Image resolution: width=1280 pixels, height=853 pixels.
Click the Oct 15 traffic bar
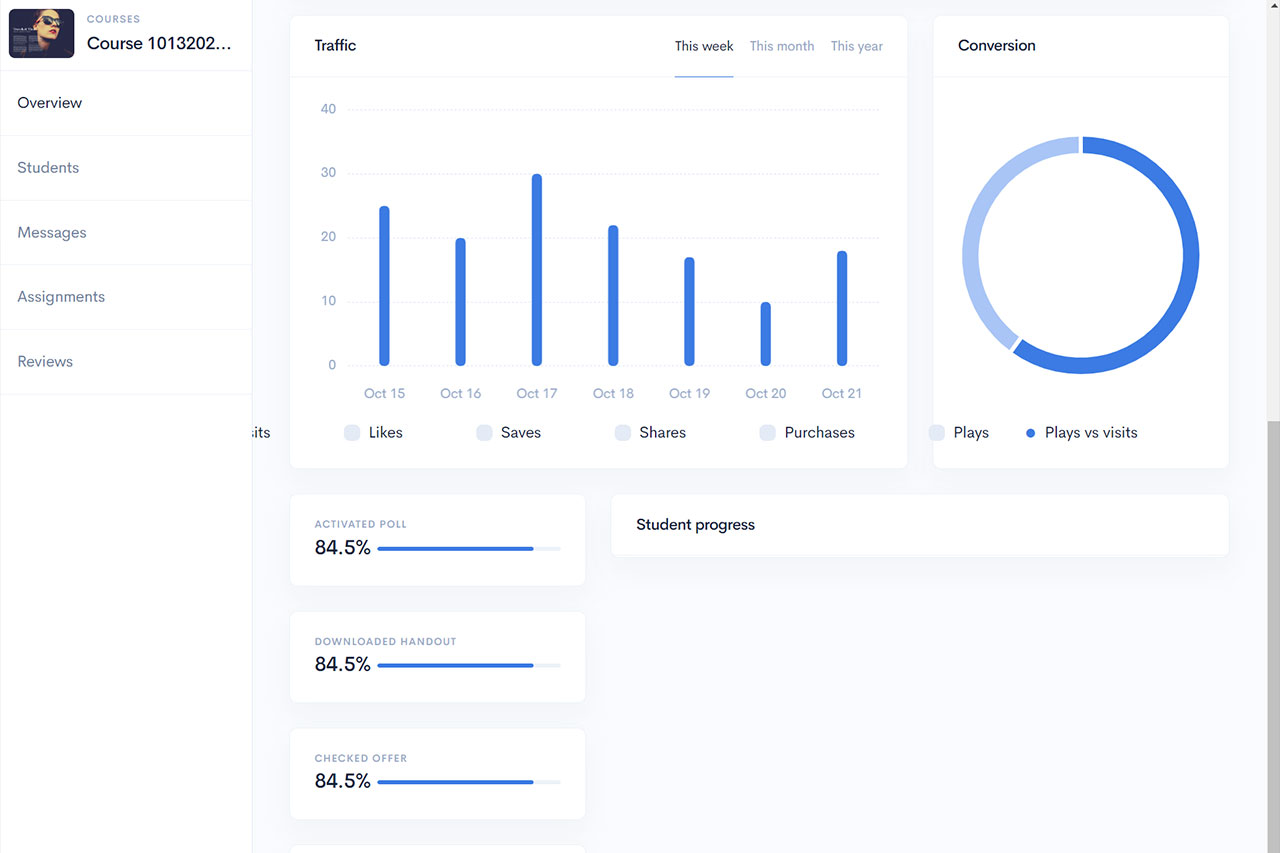point(384,286)
